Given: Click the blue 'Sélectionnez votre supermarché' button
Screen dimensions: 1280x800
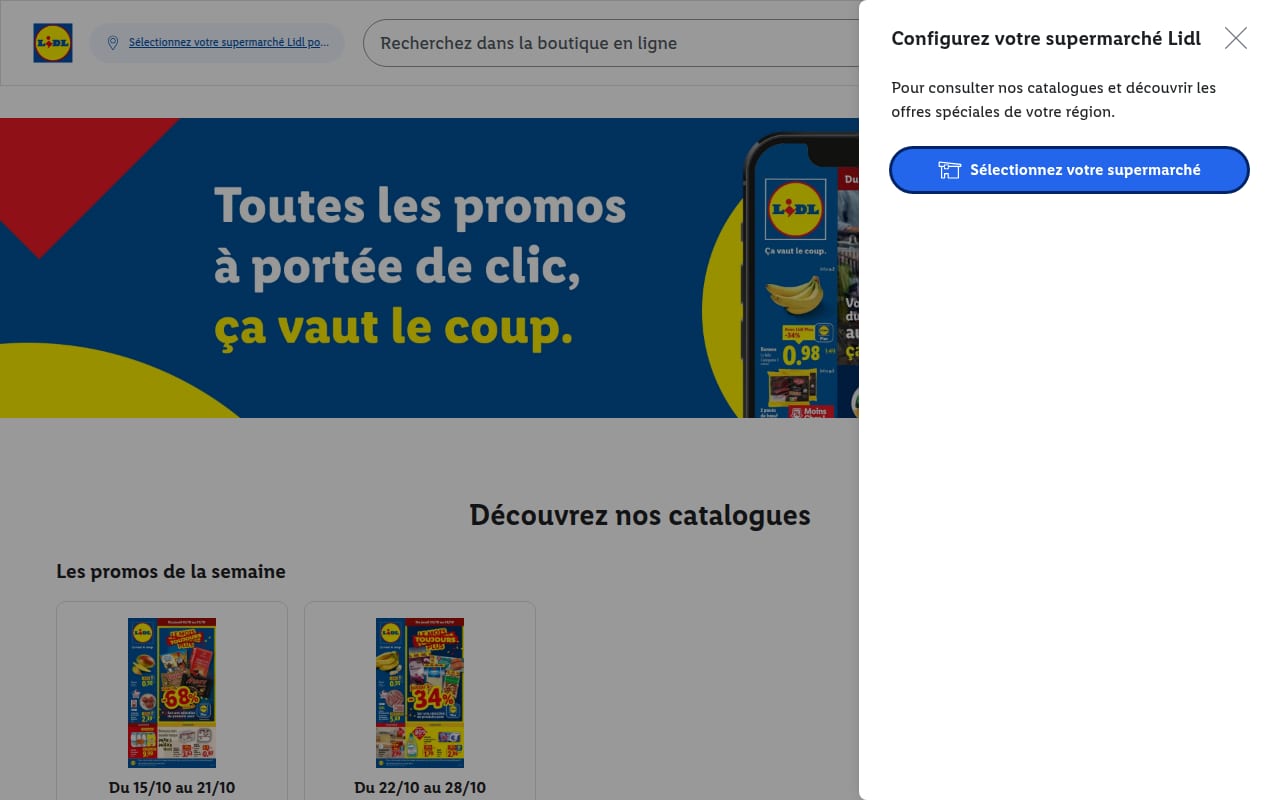Looking at the screenshot, I should 1069,170.
